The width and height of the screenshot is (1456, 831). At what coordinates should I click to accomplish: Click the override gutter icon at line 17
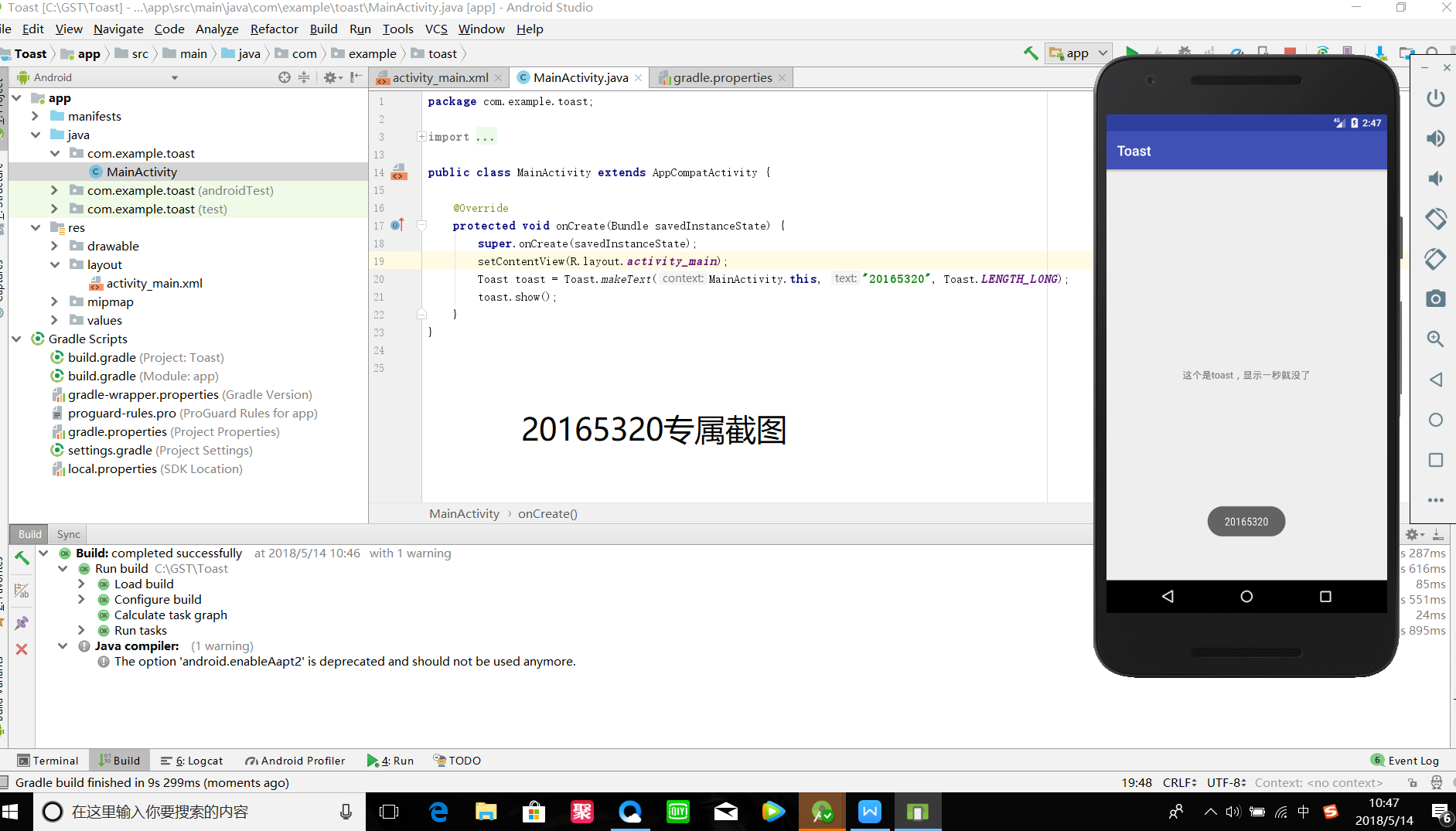pyautogui.click(x=397, y=225)
